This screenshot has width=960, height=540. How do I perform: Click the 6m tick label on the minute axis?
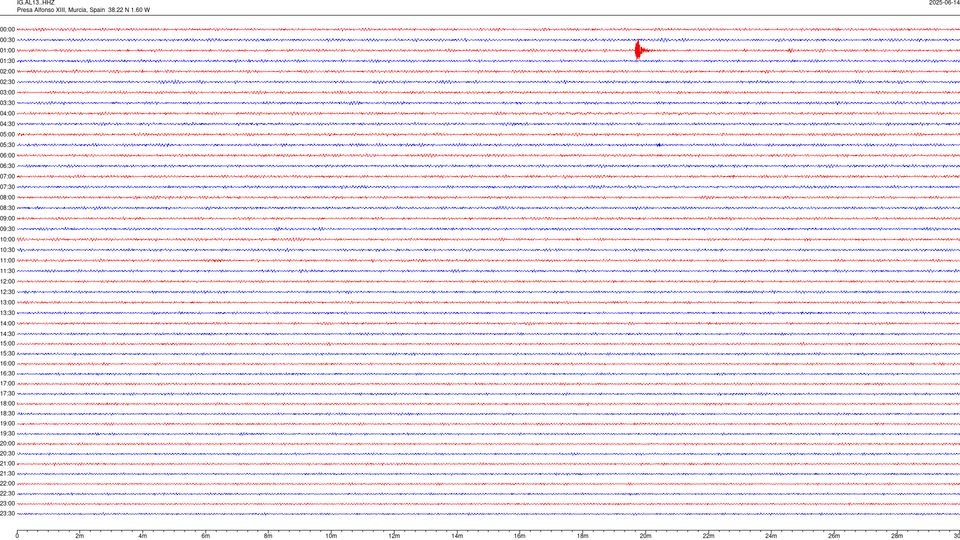pos(206,536)
